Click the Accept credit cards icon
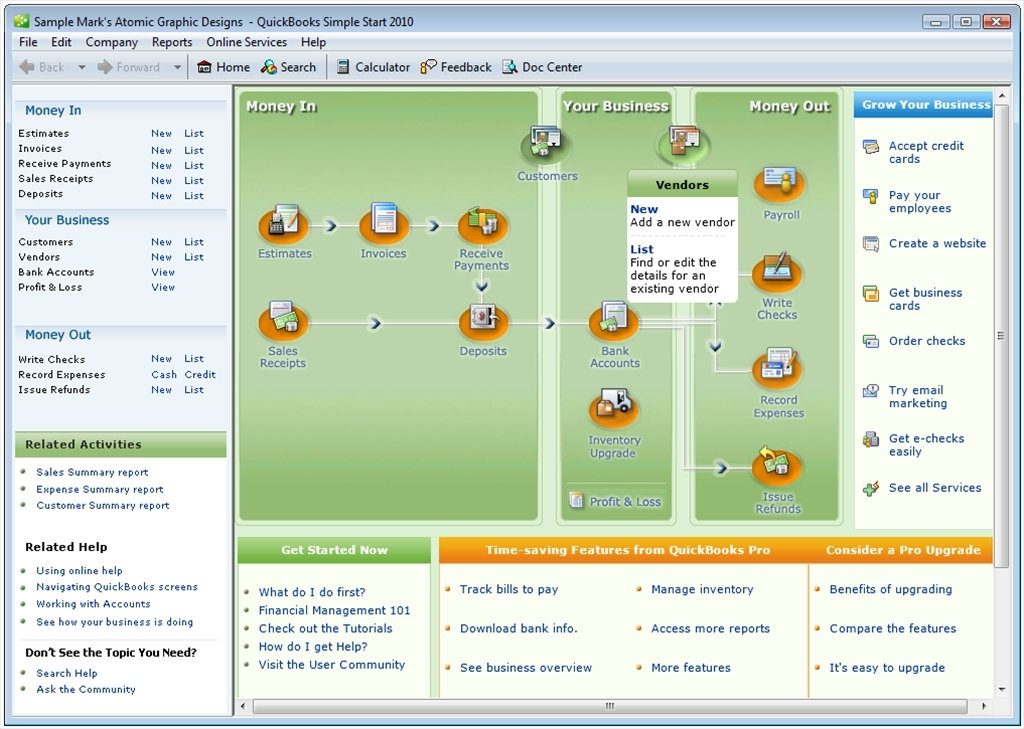The height and width of the screenshot is (729, 1024). pyautogui.click(x=871, y=147)
